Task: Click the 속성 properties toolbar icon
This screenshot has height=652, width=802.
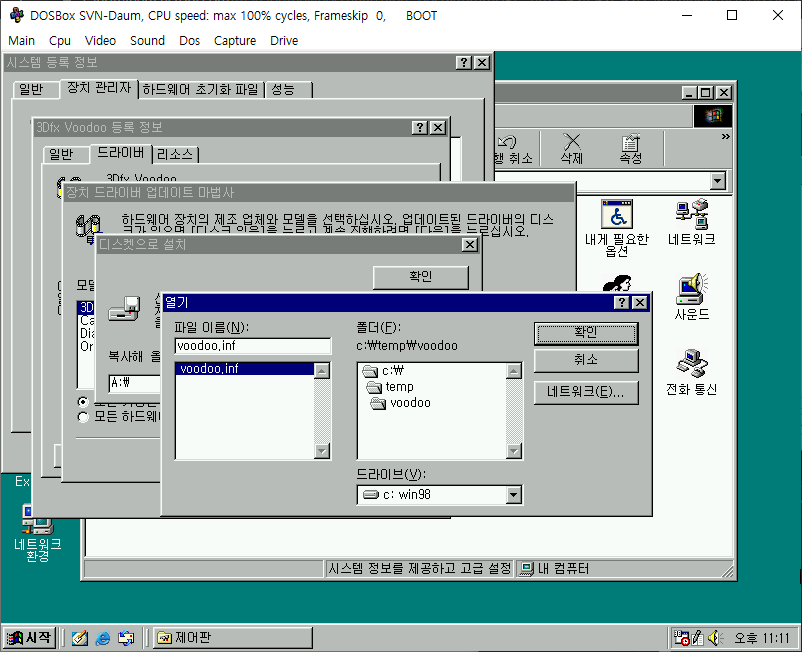Action: [630, 149]
